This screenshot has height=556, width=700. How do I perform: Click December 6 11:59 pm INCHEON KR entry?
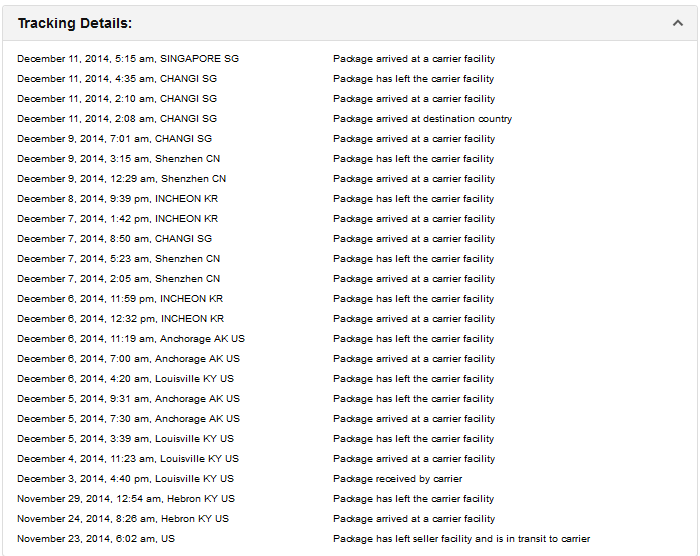point(120,299)
